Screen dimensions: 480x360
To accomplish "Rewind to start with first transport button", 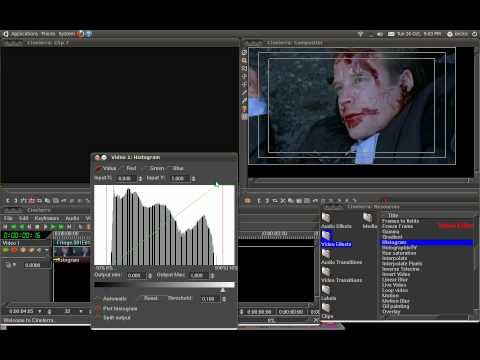I will 6,227.
